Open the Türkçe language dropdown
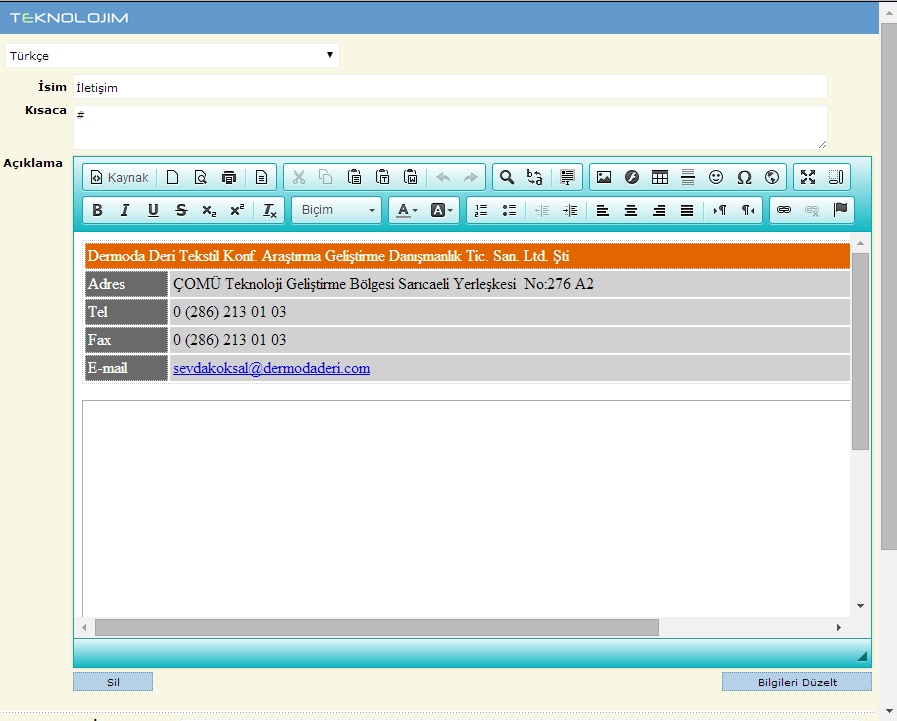The width and height of the screenshot is (897, 721). tap(172, 56)
